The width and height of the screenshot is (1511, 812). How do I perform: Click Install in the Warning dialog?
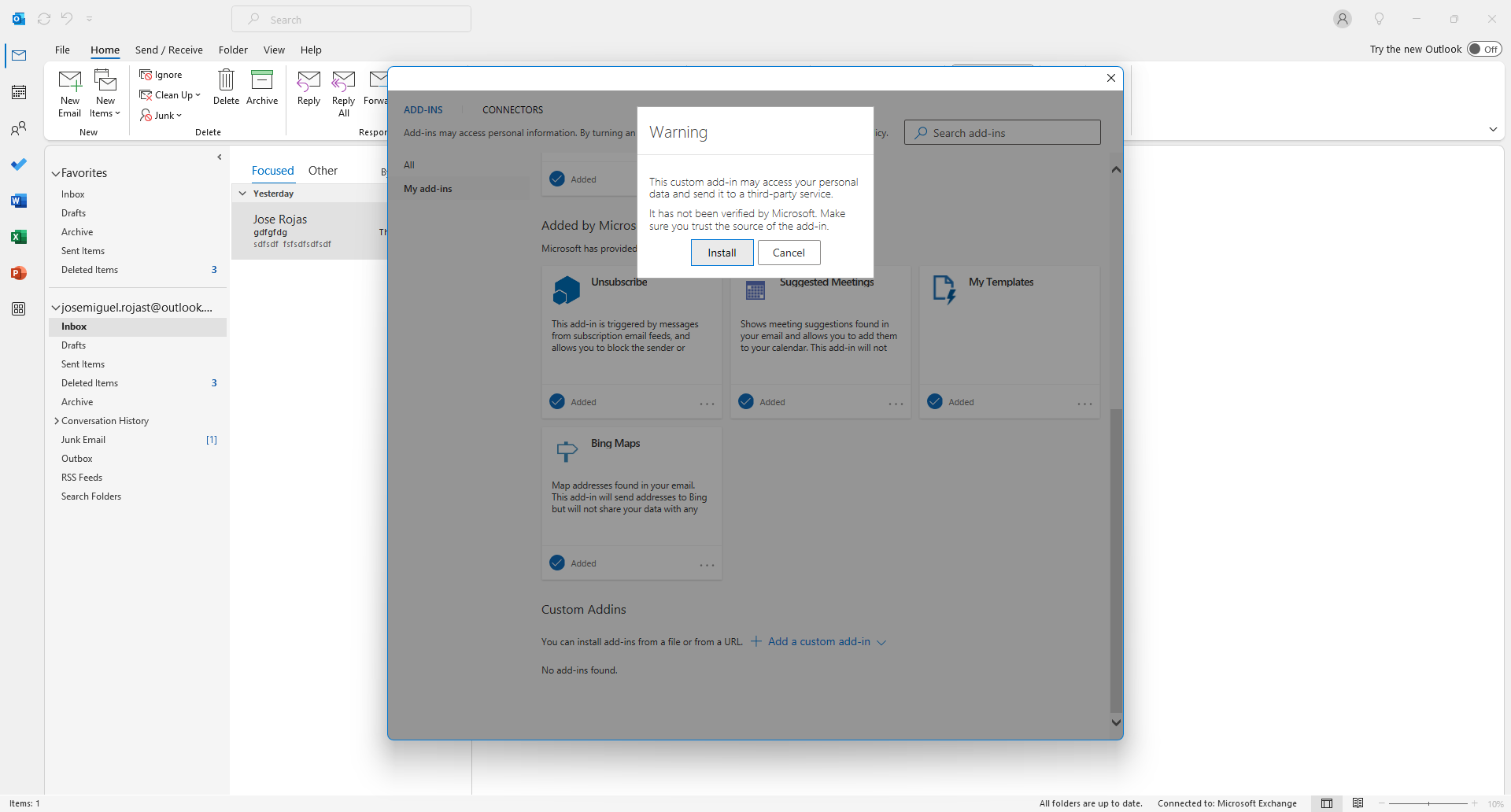coord(722,253)
